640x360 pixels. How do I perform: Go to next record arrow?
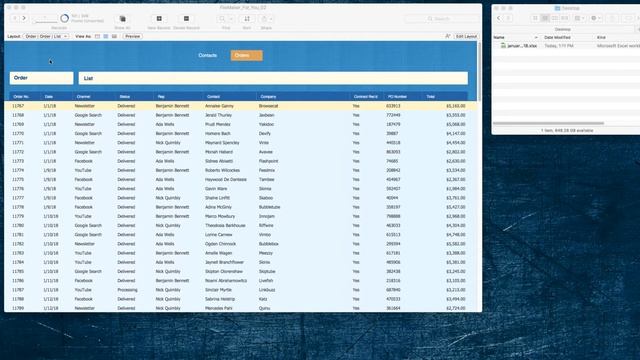coord(24,18)
